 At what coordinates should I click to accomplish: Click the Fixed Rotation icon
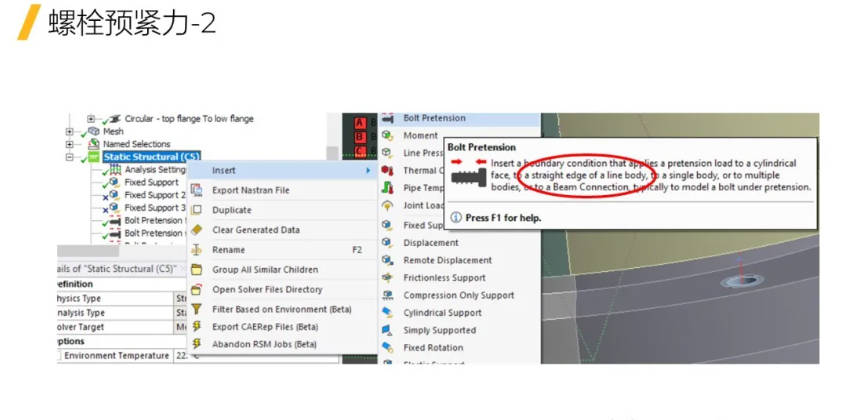pyautogui.click(x=387, y=348)
